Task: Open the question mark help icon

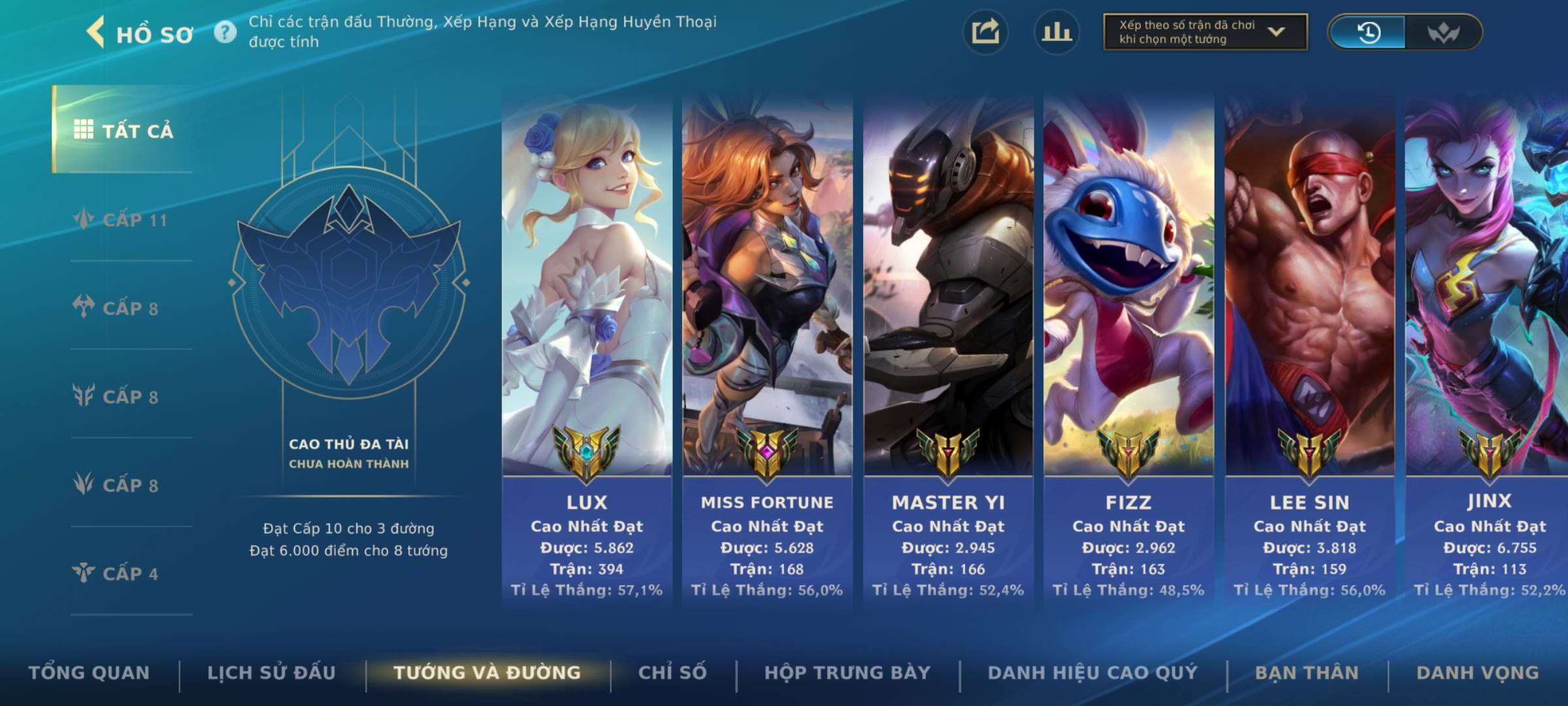Action: pos(225,32)
